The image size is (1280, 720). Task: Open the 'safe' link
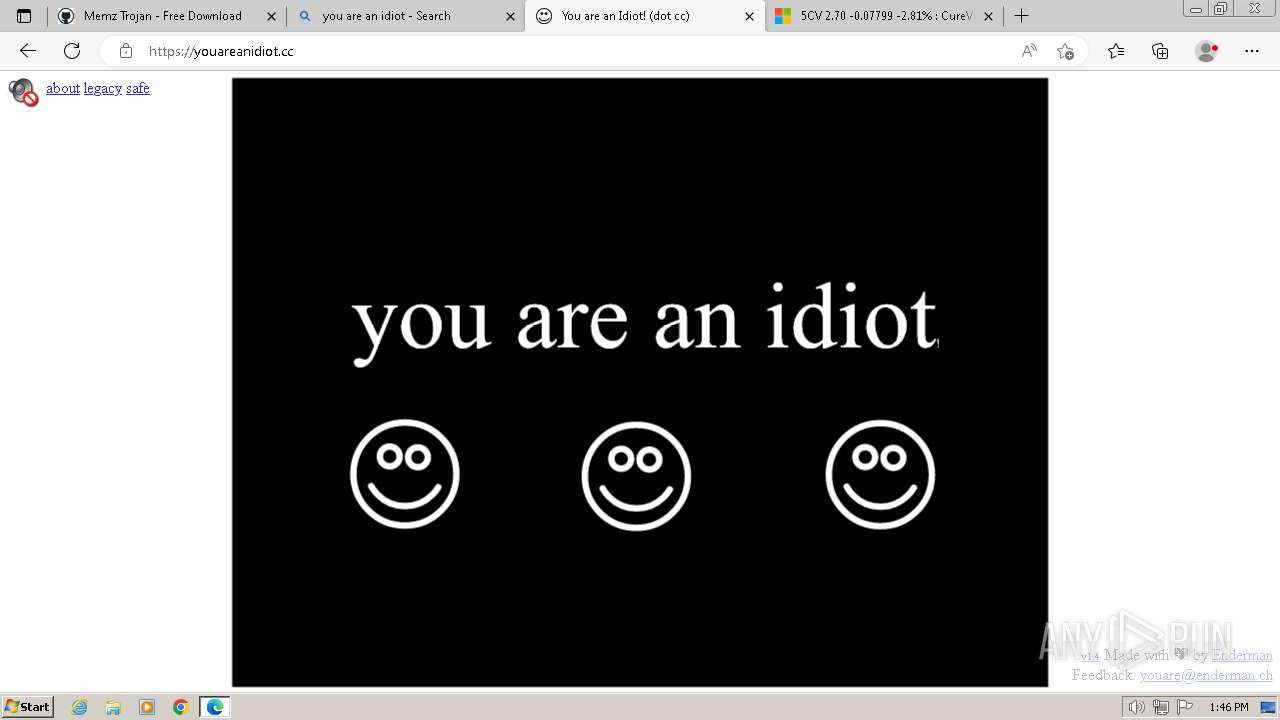click(138, 89)
